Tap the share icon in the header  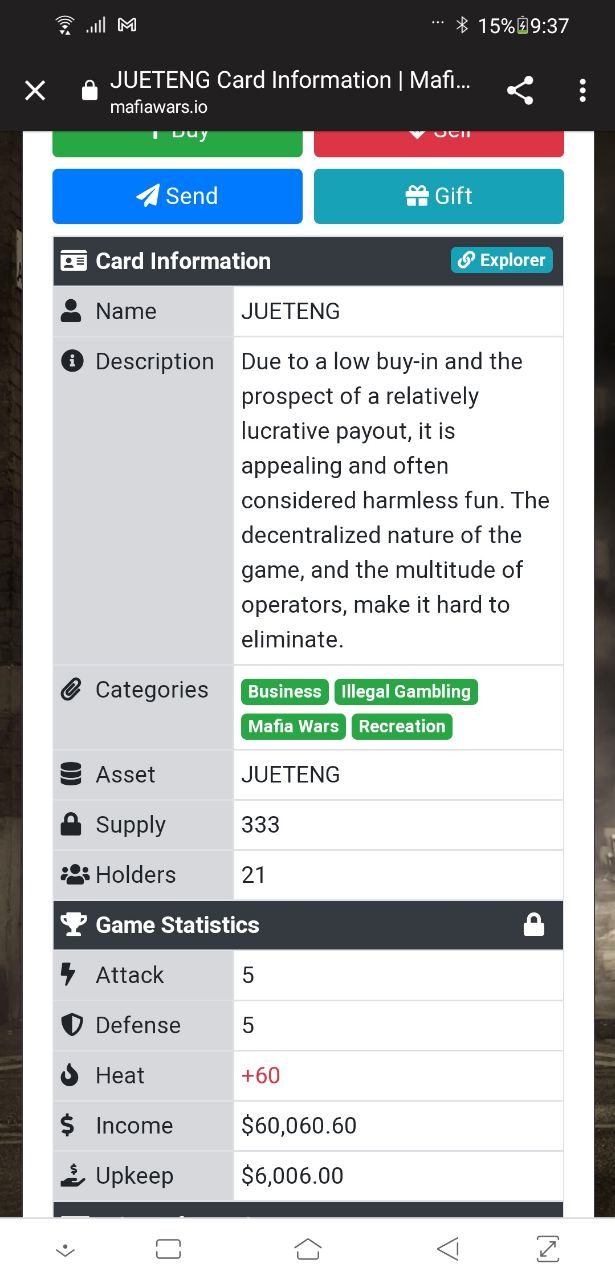pyautogui.click(x=520, y=91)
